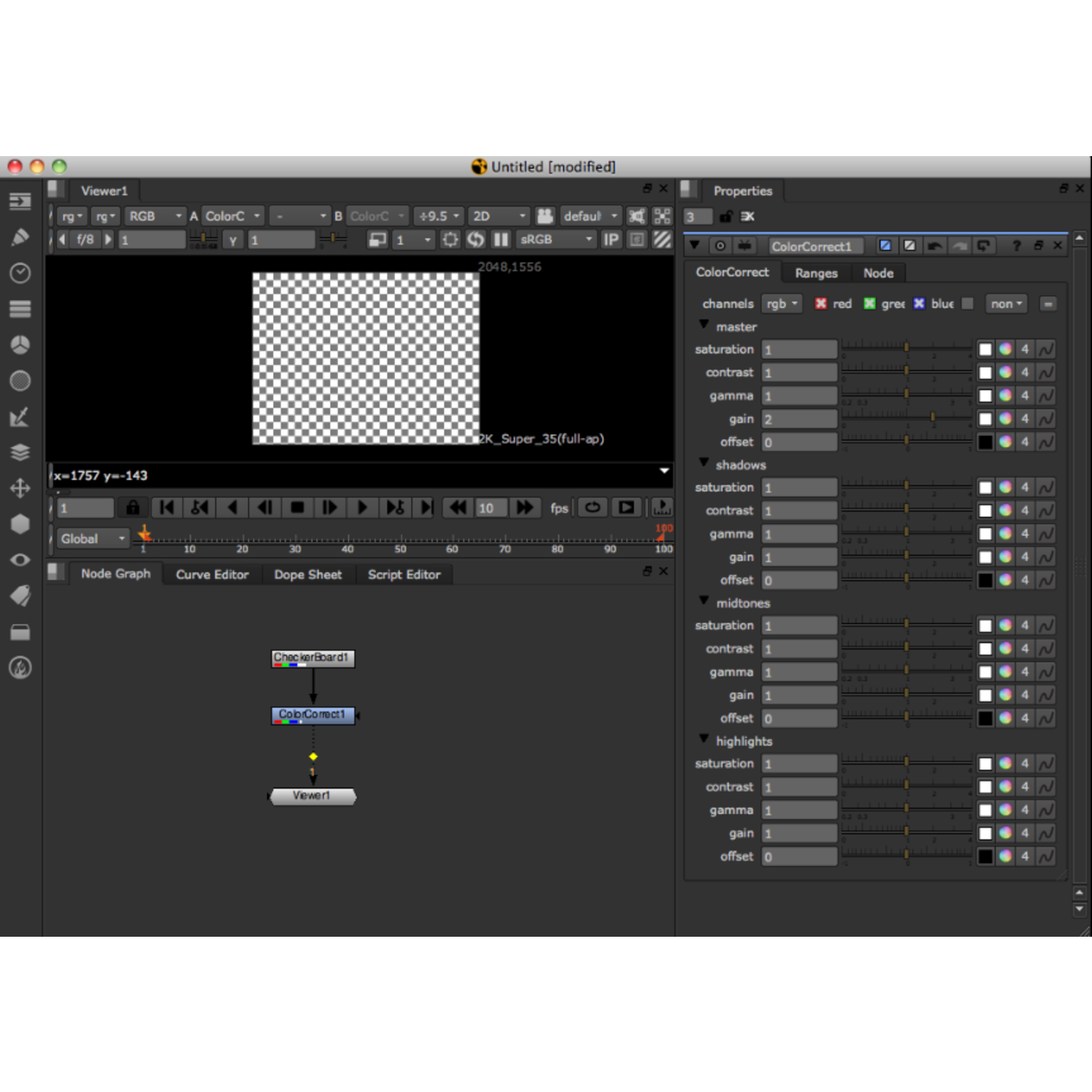Open the color wheel for master gain
Screen dimensions: 1092x1092
pos(1006,419)
